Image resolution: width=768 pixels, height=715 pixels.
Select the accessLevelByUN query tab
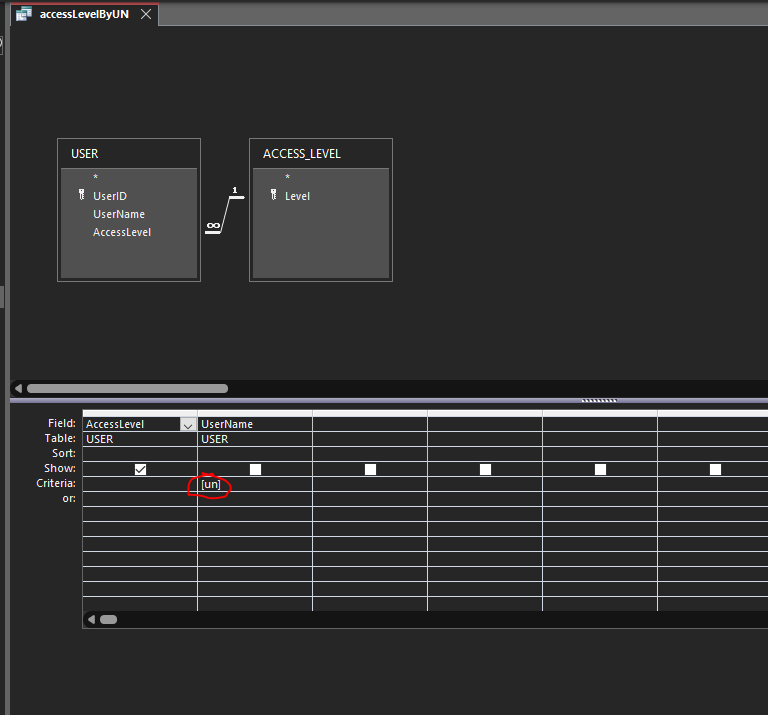[84, 14]
